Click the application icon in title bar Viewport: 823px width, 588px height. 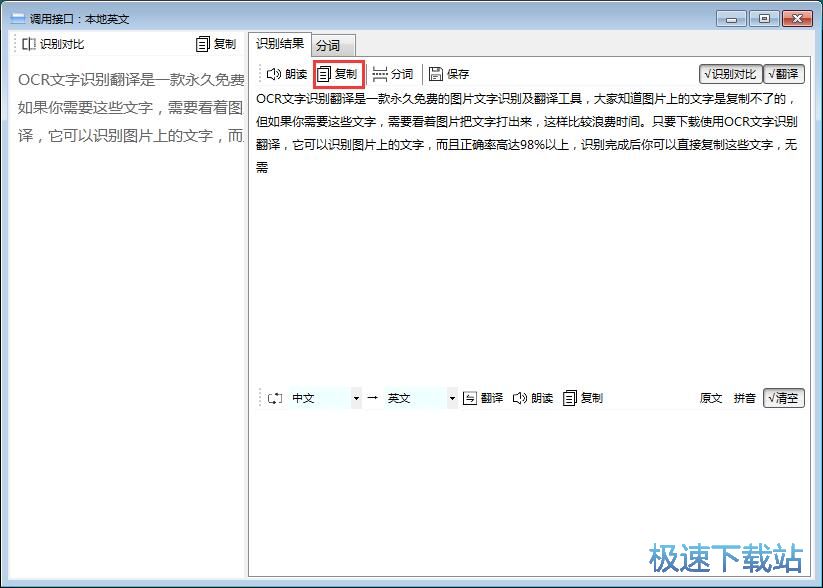tap(18, 18)
